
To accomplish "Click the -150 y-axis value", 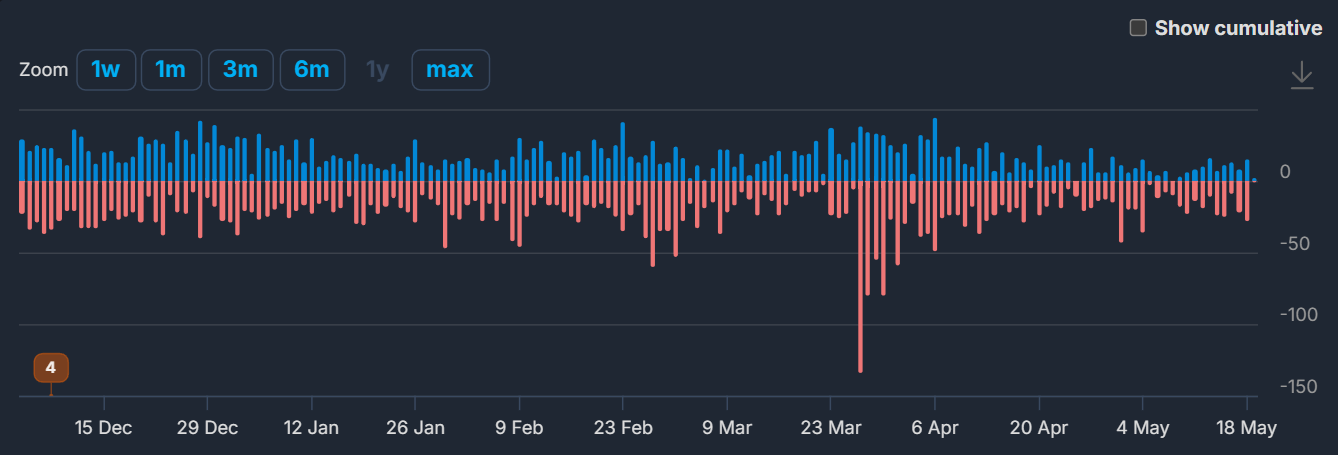I will 1301,387.
